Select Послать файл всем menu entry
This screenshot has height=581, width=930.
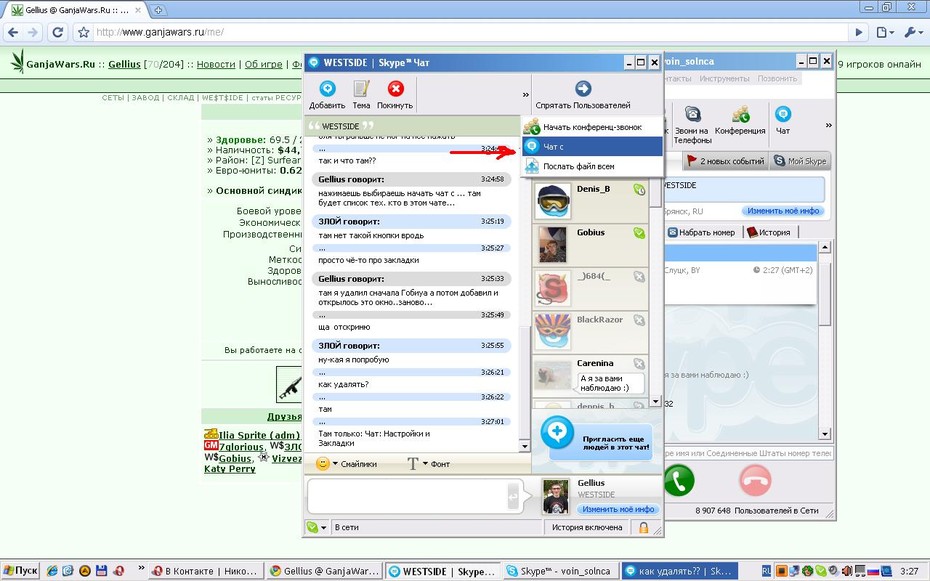tap(592, 167)
